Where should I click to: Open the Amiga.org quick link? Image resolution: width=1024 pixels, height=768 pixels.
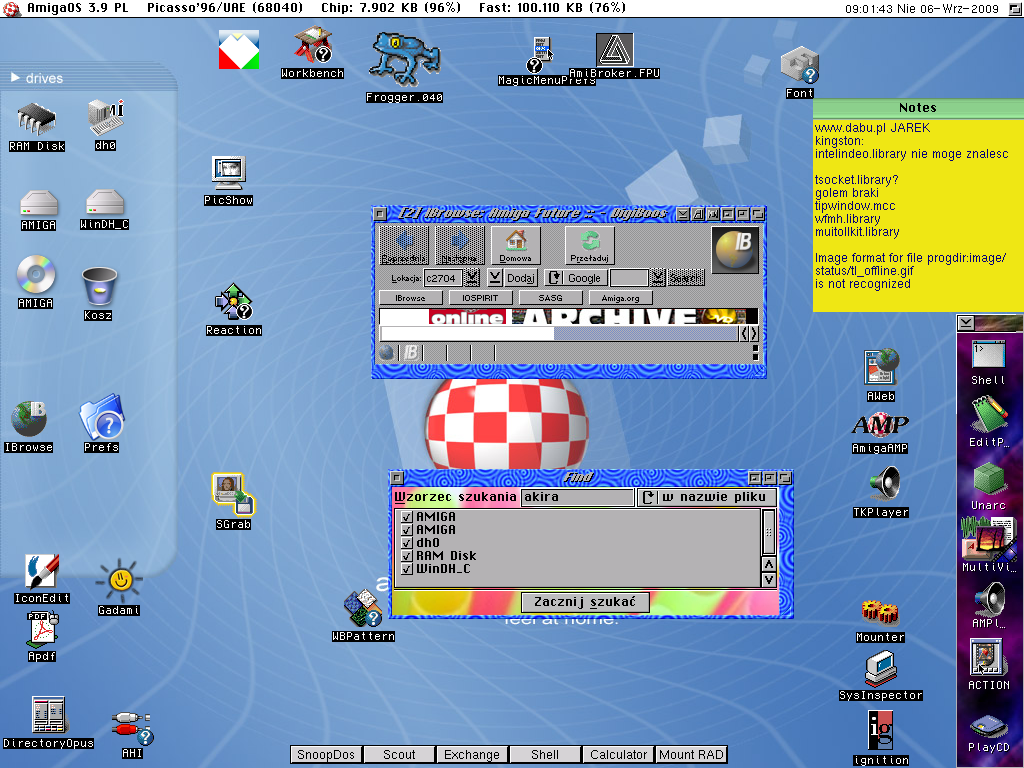pyautogui.click(x=620, y=298)
